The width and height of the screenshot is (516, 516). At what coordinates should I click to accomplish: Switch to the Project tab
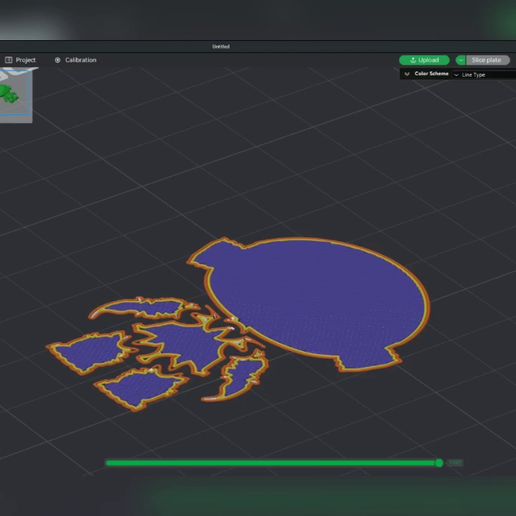tap(20, 60)
